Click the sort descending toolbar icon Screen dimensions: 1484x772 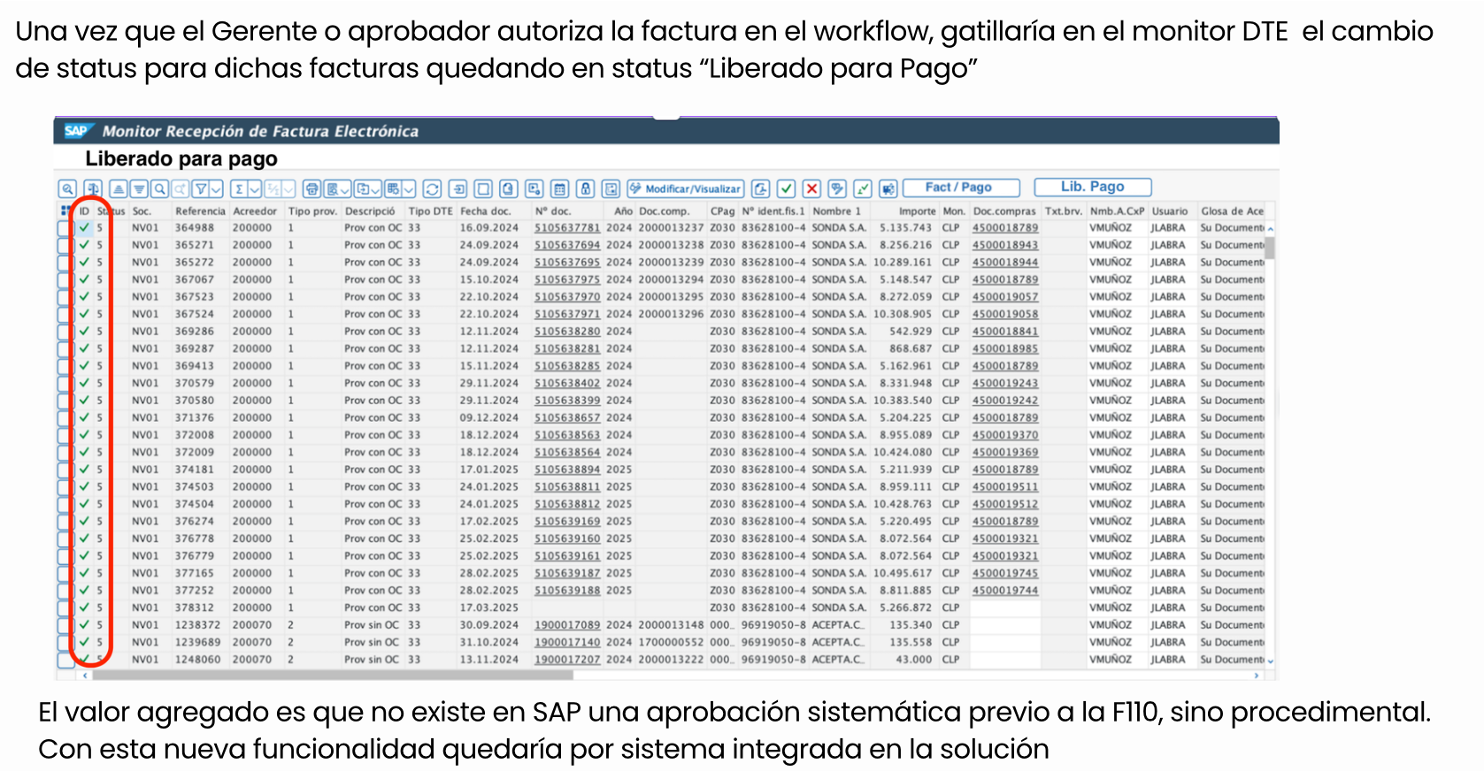(x=138, y=188)
